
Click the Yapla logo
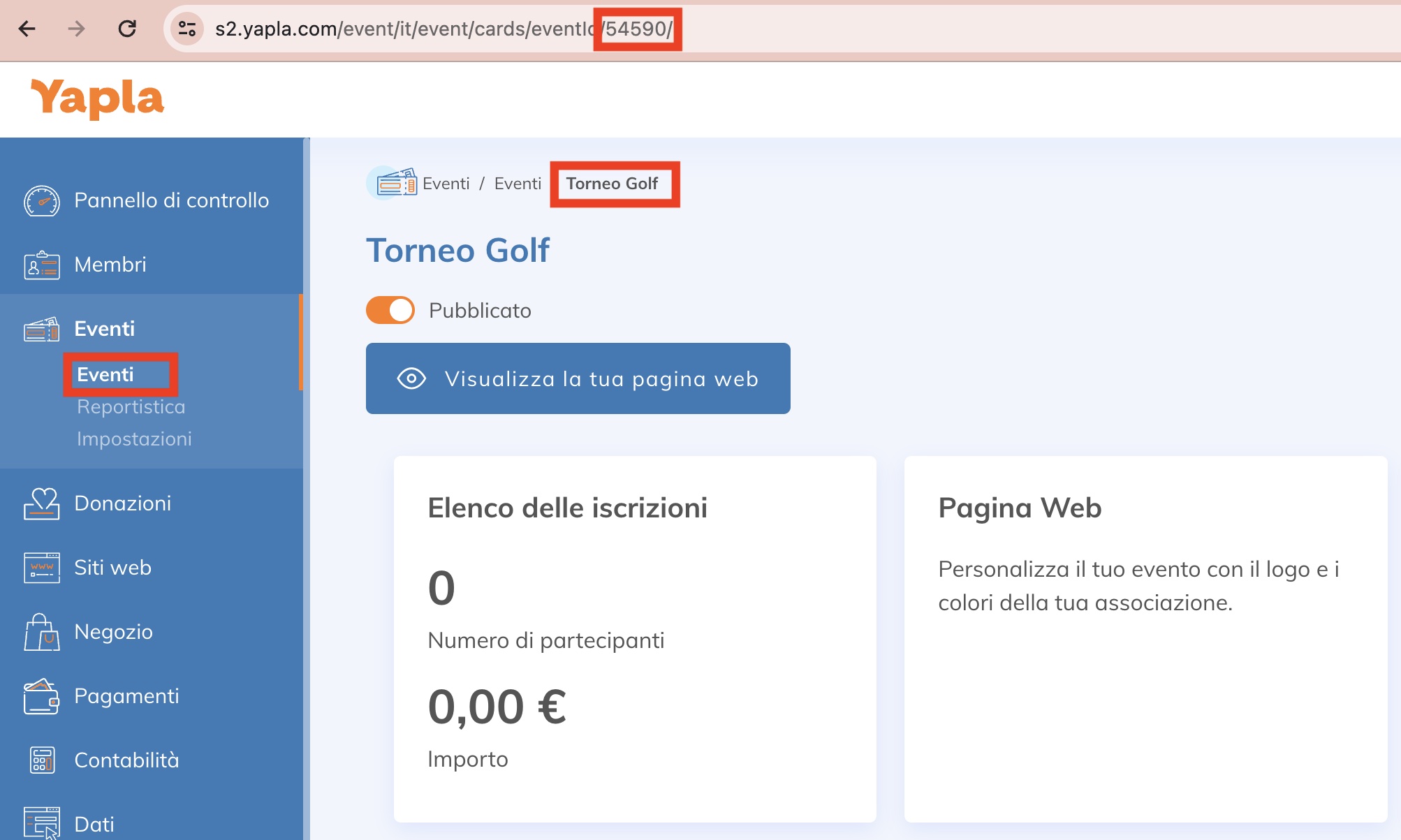97,98
